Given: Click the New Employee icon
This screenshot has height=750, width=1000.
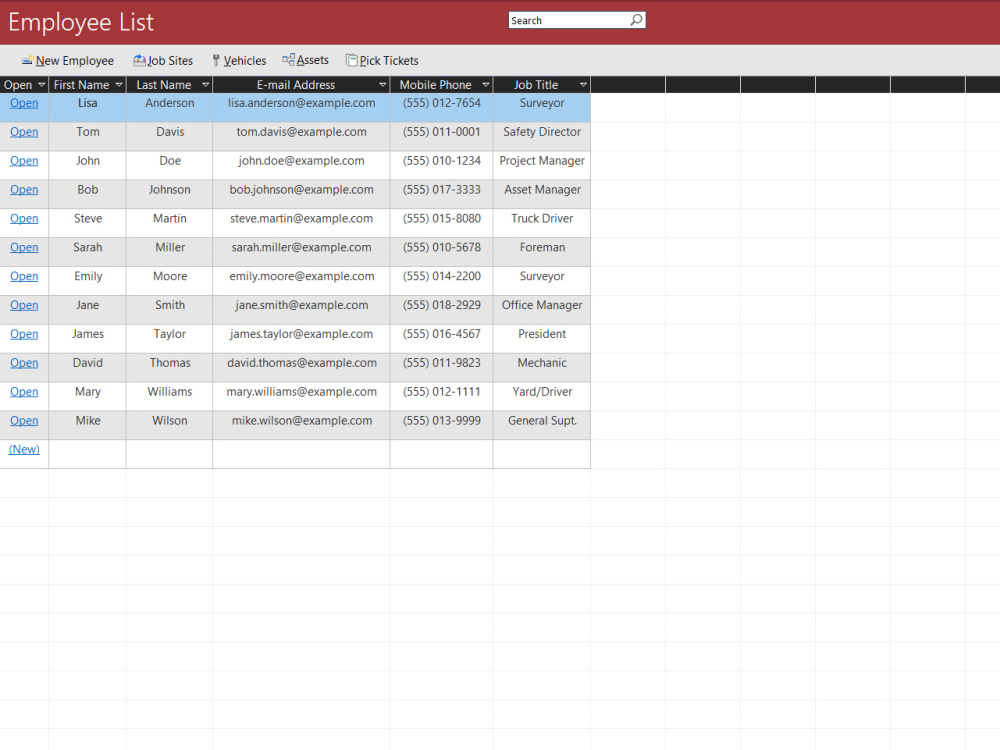Looking at the screenshot, I should (27, 61).
